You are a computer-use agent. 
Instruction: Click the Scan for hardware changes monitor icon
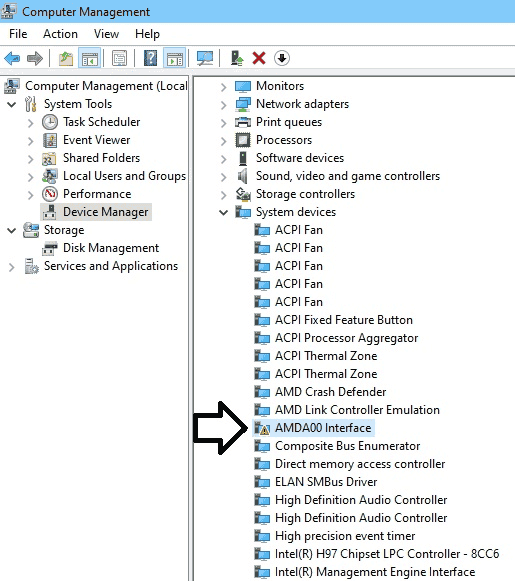tap(205, 58)
